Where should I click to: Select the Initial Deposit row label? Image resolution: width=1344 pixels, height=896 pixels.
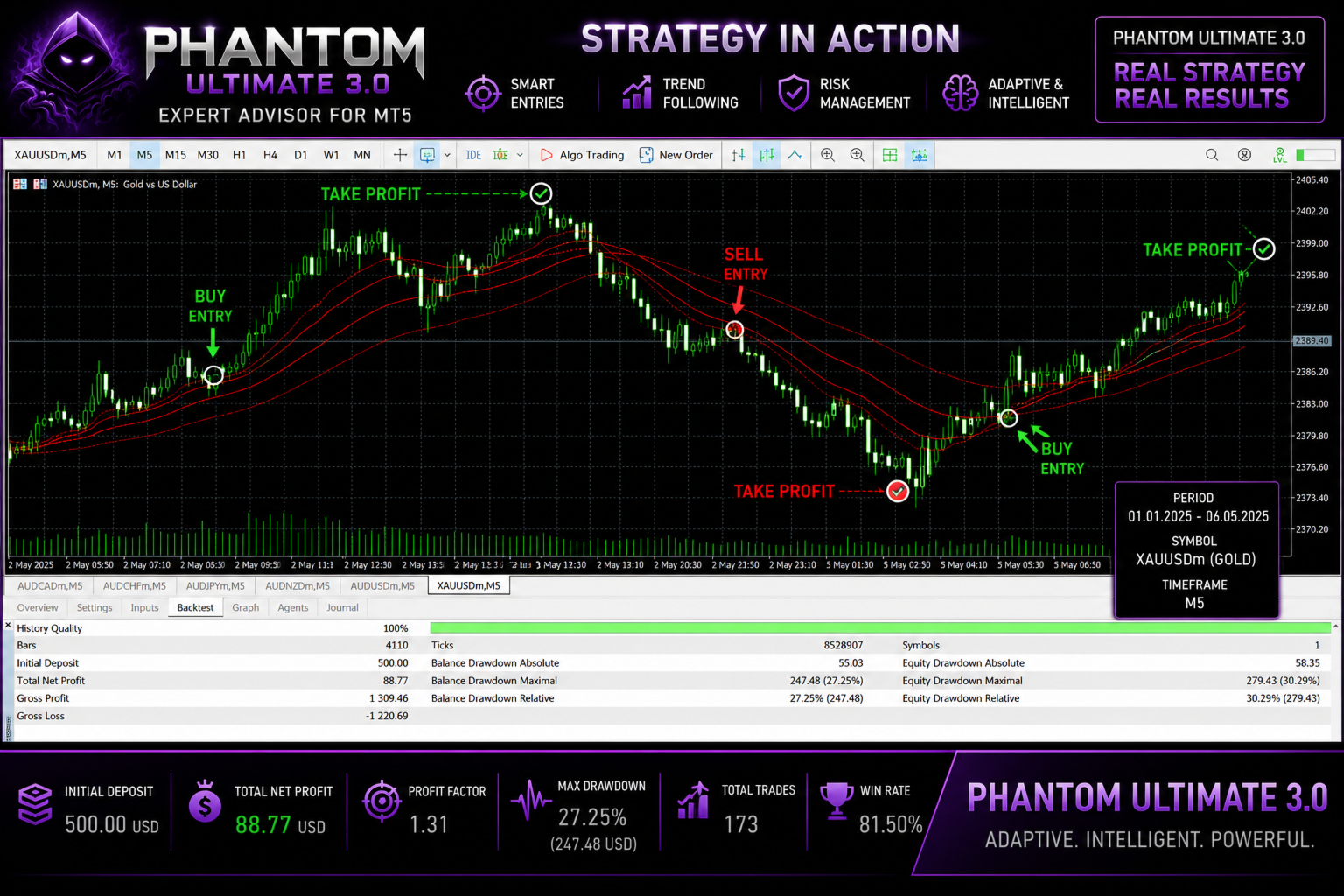(47, 663)
